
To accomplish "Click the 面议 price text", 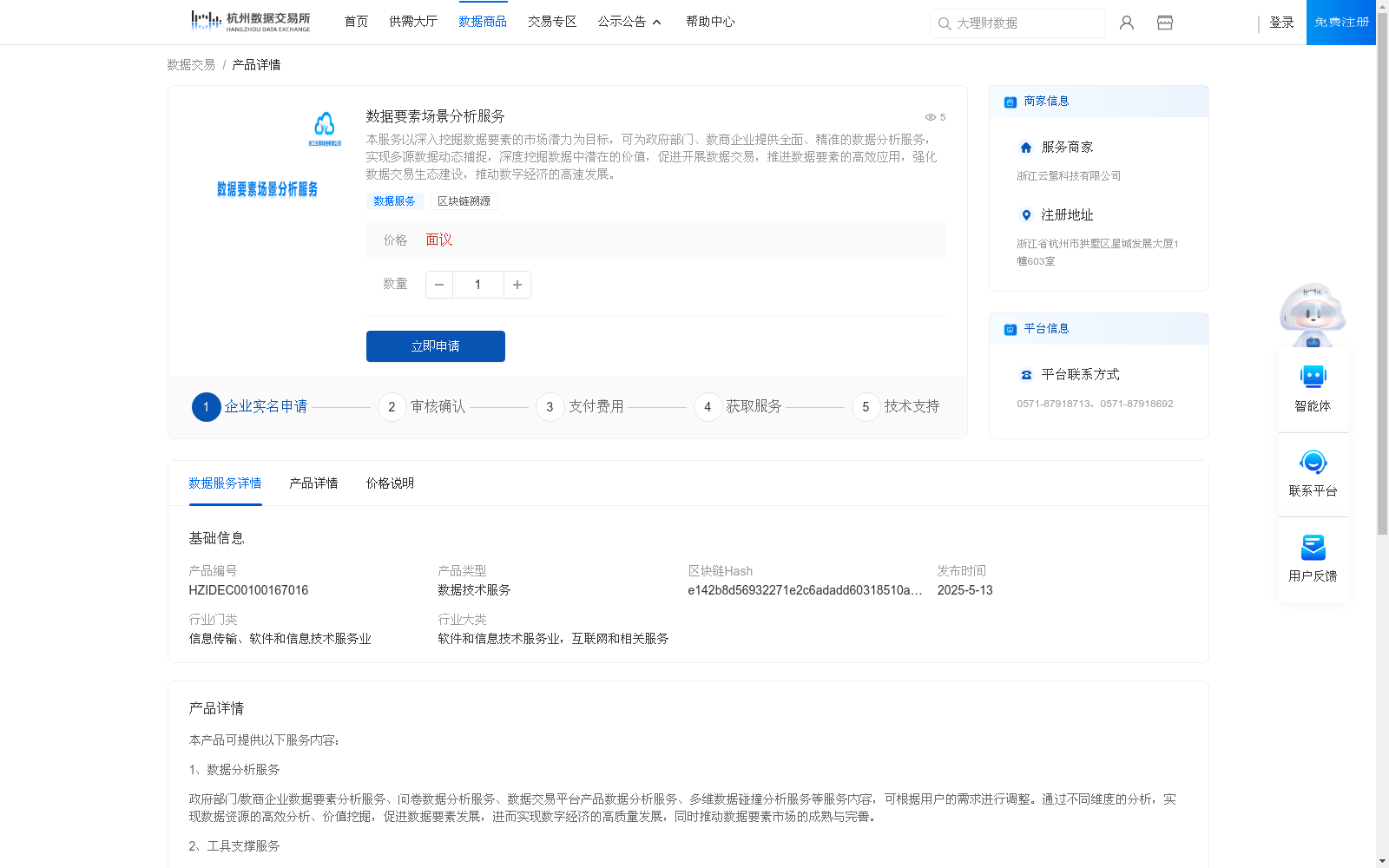I will (439, 240).
